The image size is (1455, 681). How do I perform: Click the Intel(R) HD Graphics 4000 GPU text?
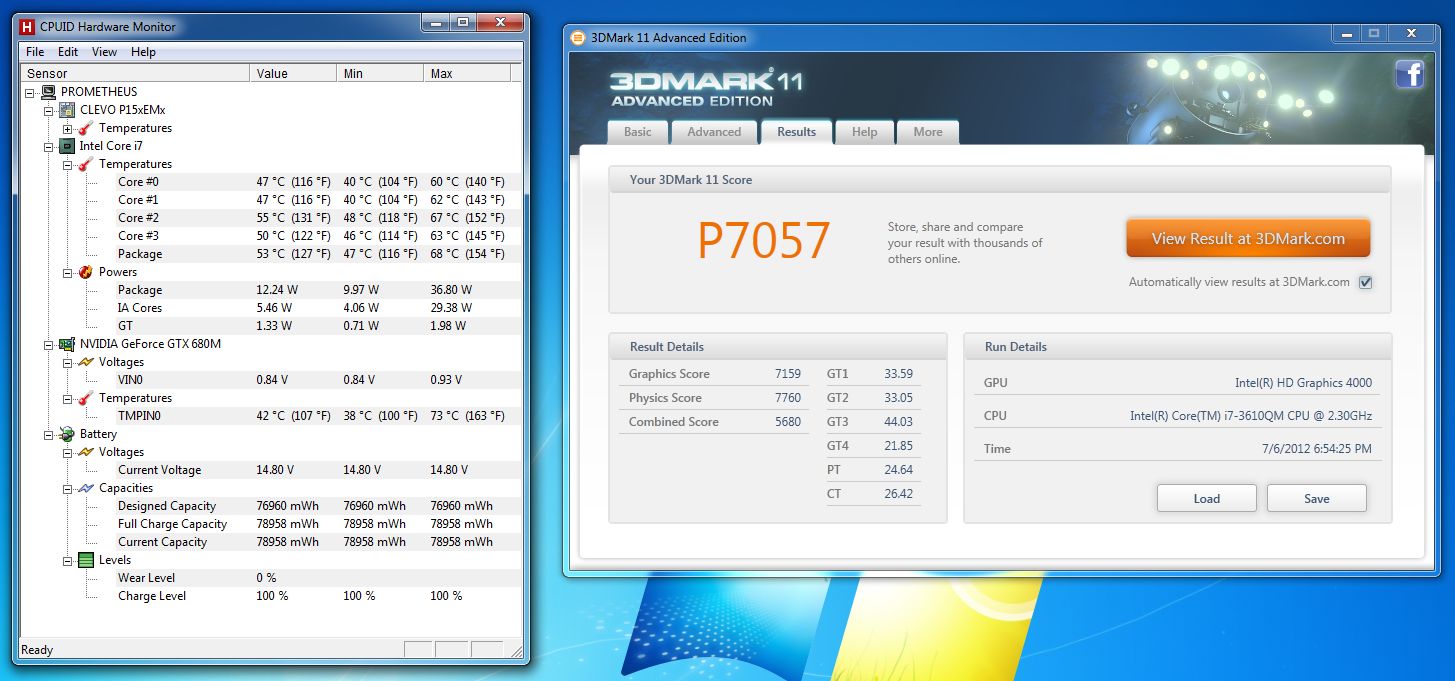coord(1303,383)
